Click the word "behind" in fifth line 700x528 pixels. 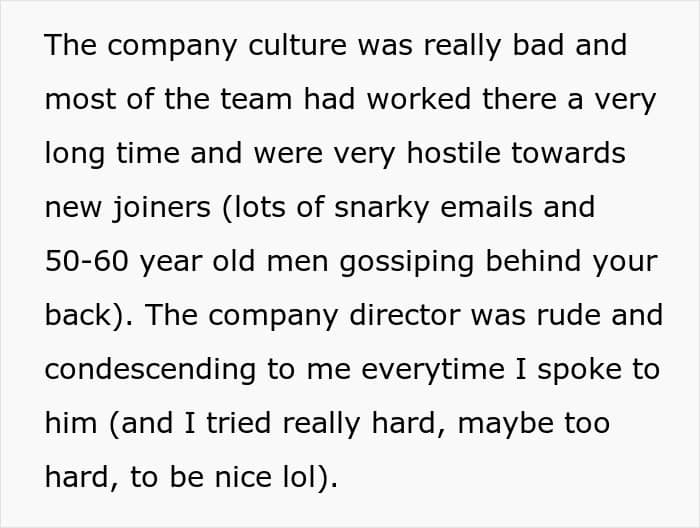click(x=533, y=260)
